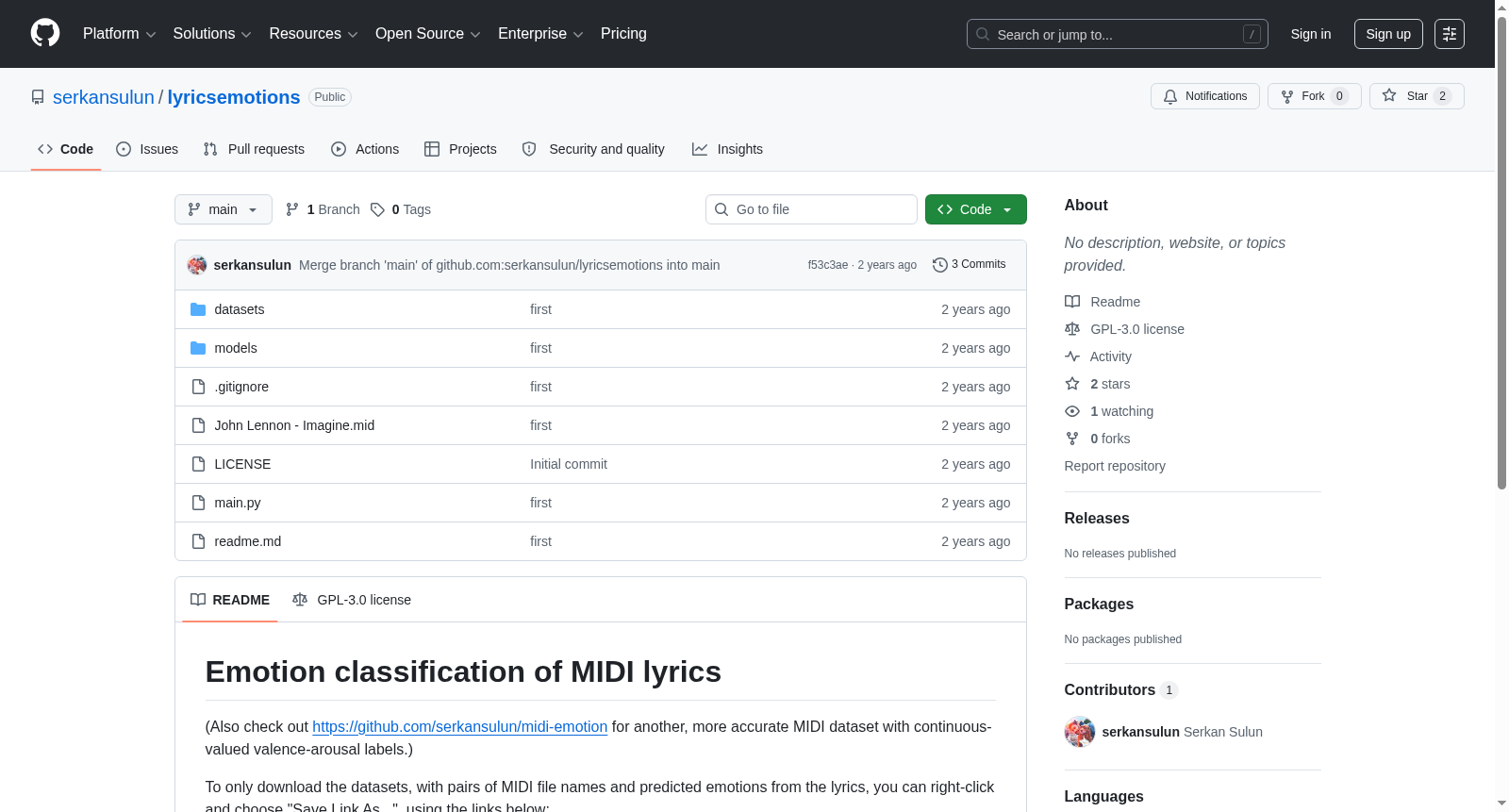1509x812 pixels.
Task: Switch to the Insights tab
Action: (727, 149)
